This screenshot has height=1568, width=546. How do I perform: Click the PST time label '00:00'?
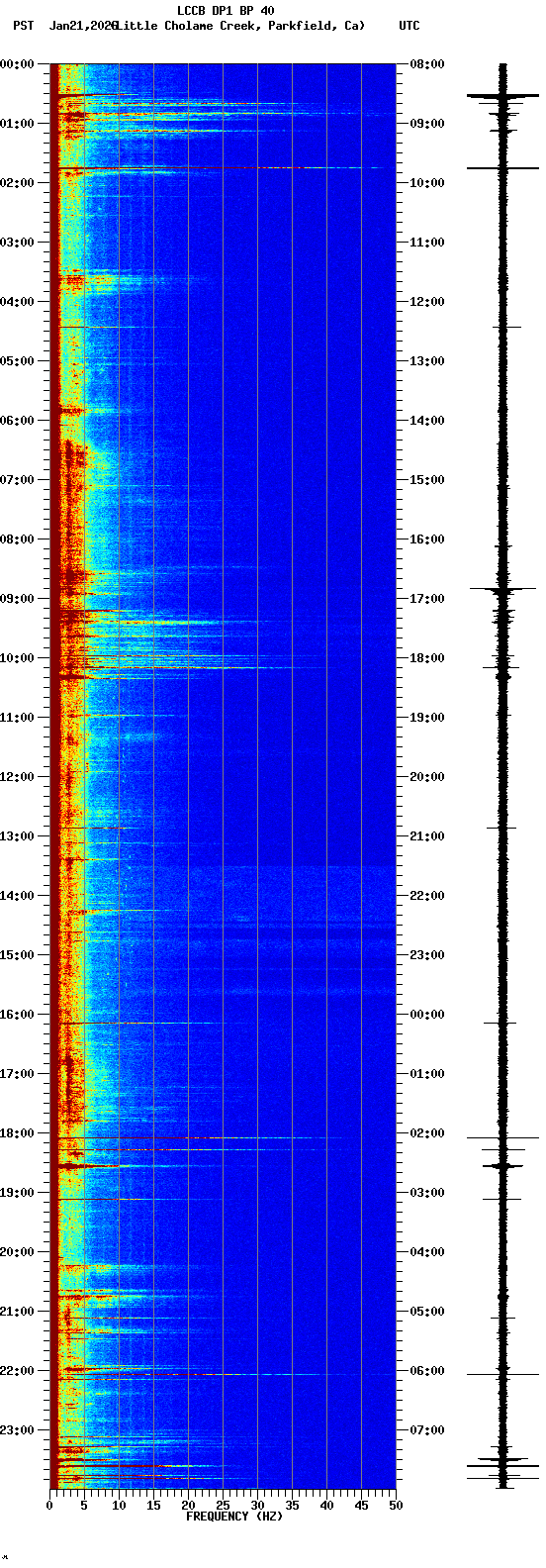coord(17,64)
